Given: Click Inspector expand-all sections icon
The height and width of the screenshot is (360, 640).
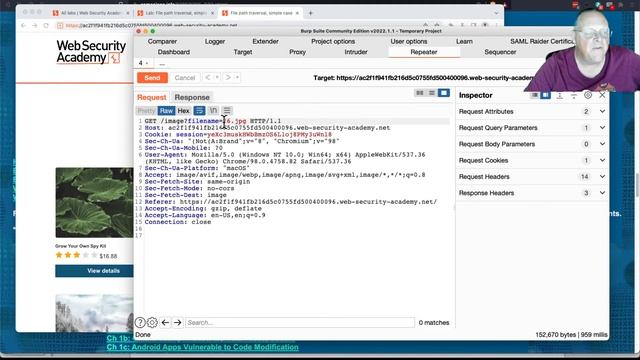Looking at the screenshot, I should (x=560, y=95).
